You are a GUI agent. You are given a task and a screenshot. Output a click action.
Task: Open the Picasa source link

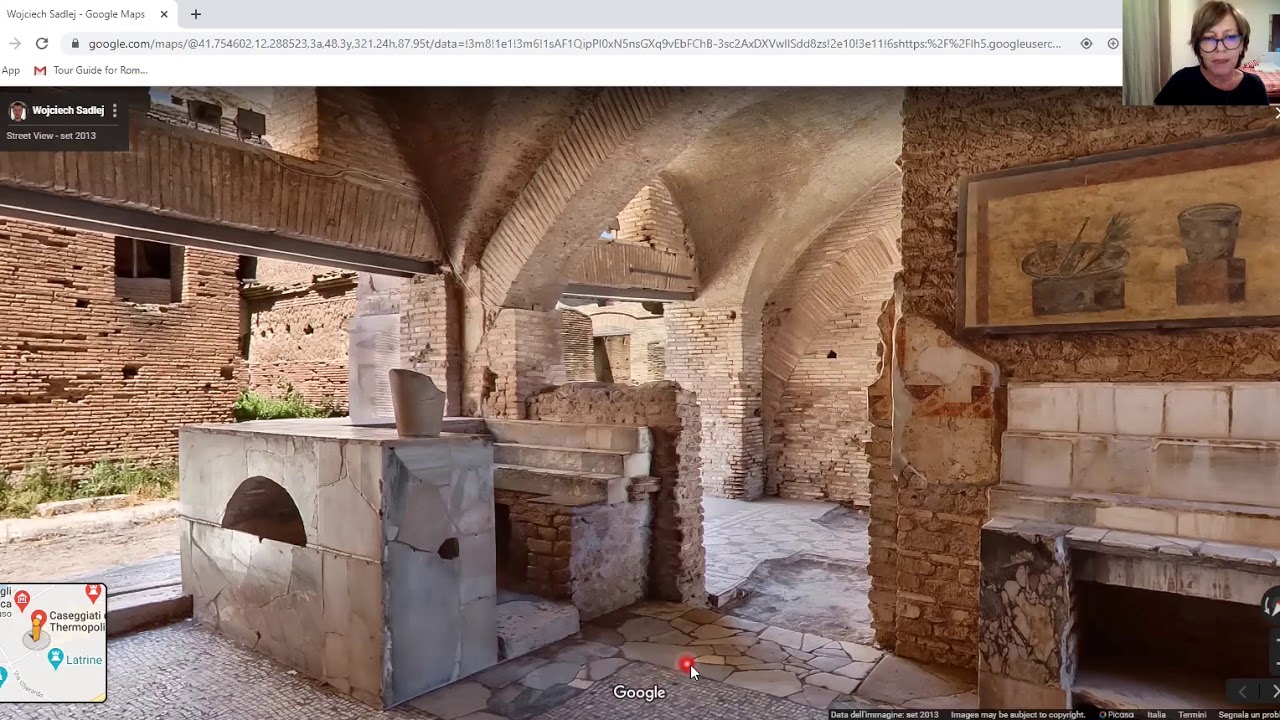[x=1117, y=715]
